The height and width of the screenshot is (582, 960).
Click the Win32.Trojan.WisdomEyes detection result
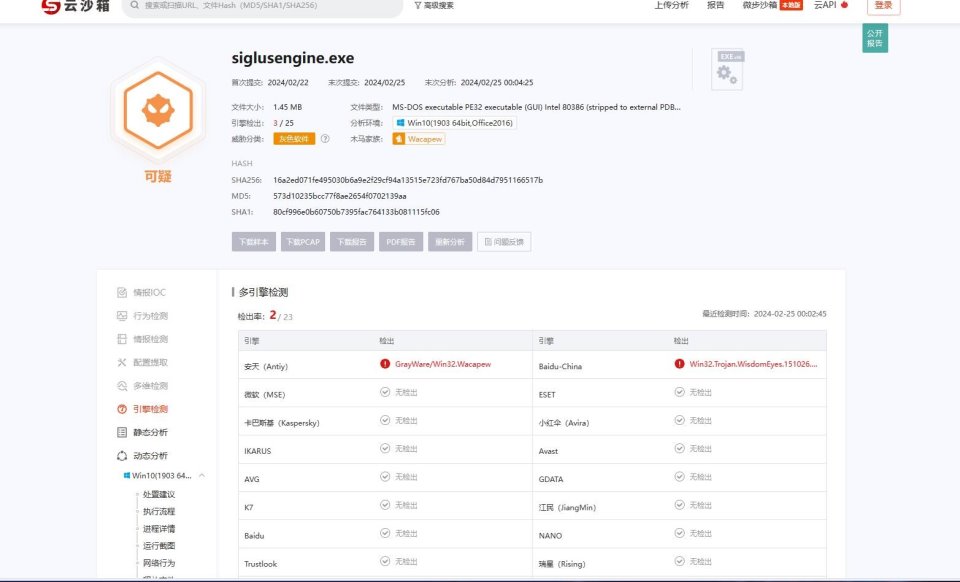(753, 364)
